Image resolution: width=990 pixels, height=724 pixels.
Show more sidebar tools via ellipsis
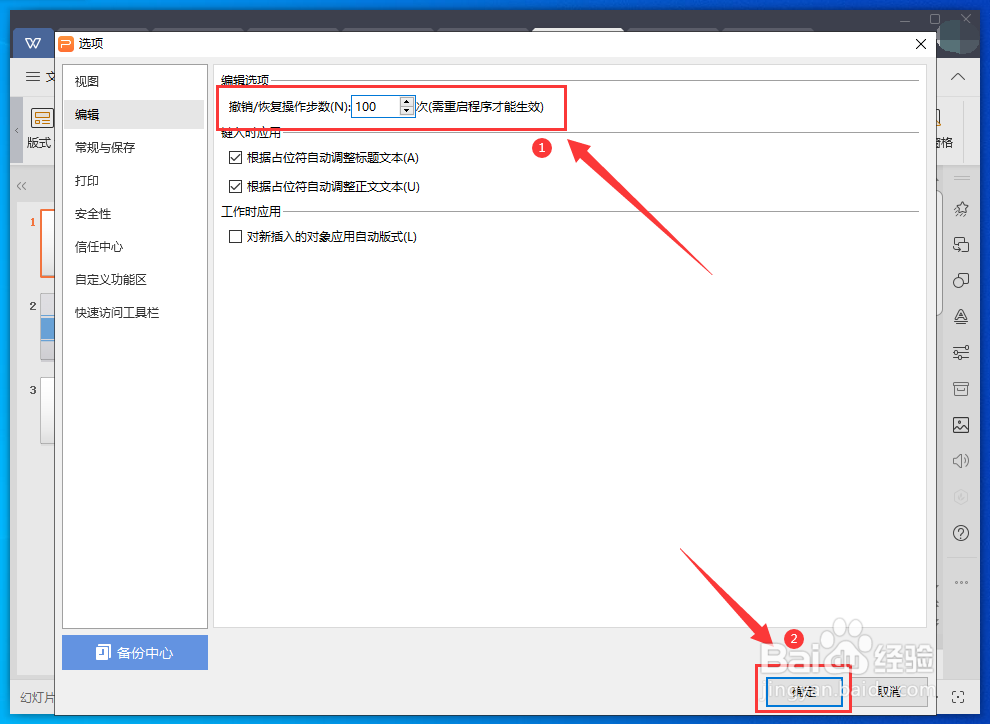pyautogui.click(x=961, y=582)
